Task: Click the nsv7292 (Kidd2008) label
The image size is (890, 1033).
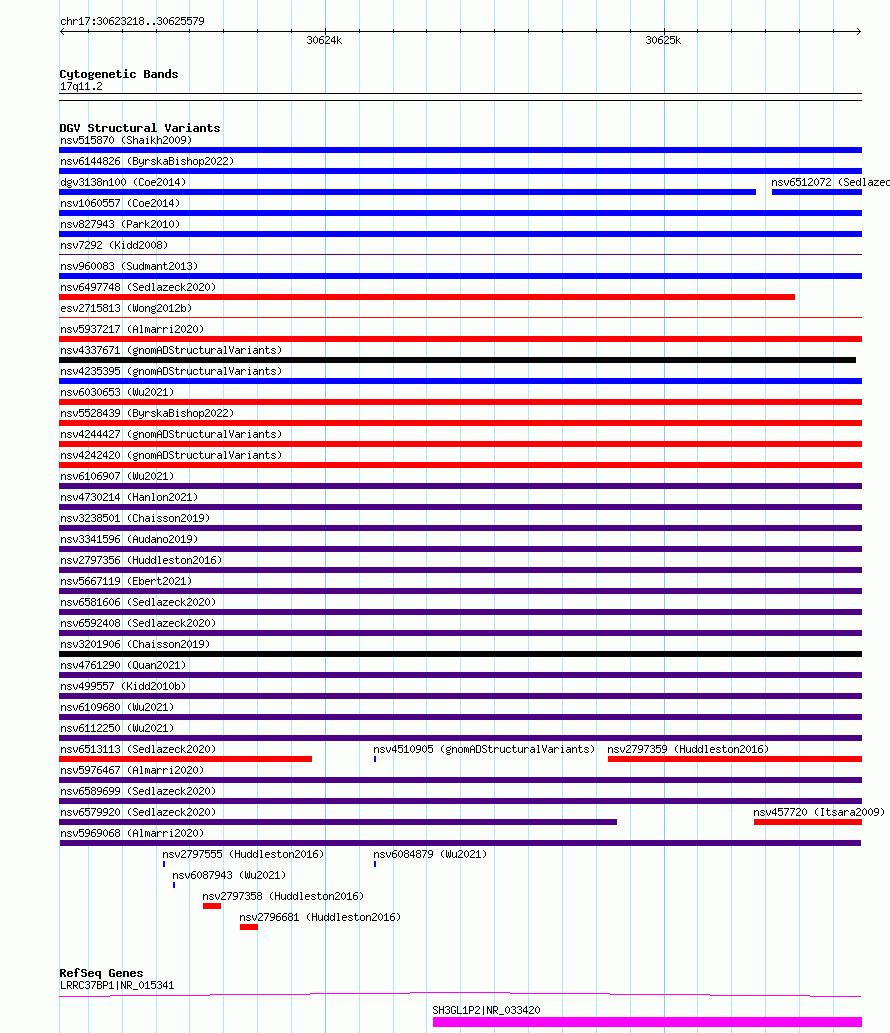Action: coord(114,246)
